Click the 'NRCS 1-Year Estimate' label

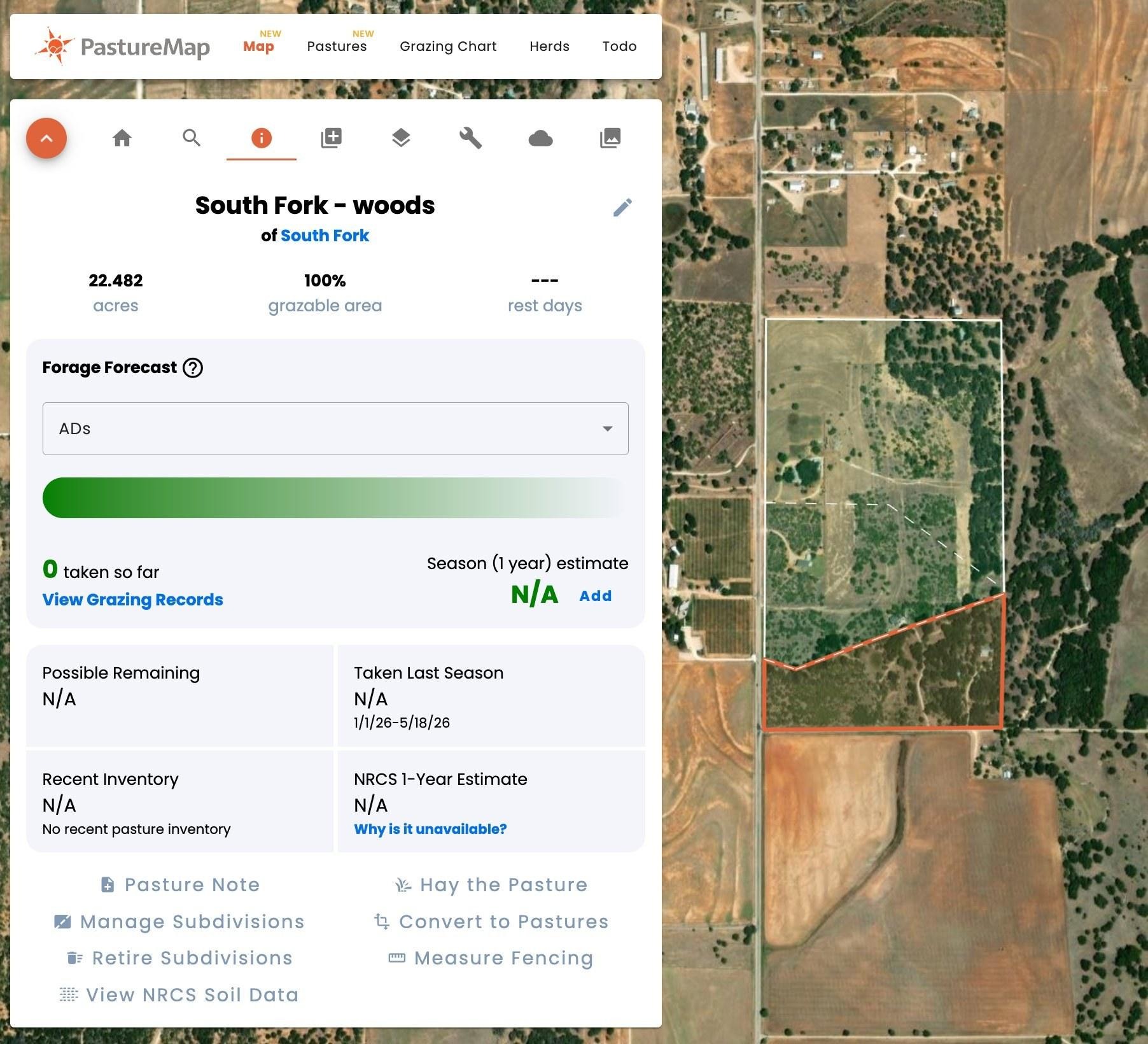pos(440,779)
